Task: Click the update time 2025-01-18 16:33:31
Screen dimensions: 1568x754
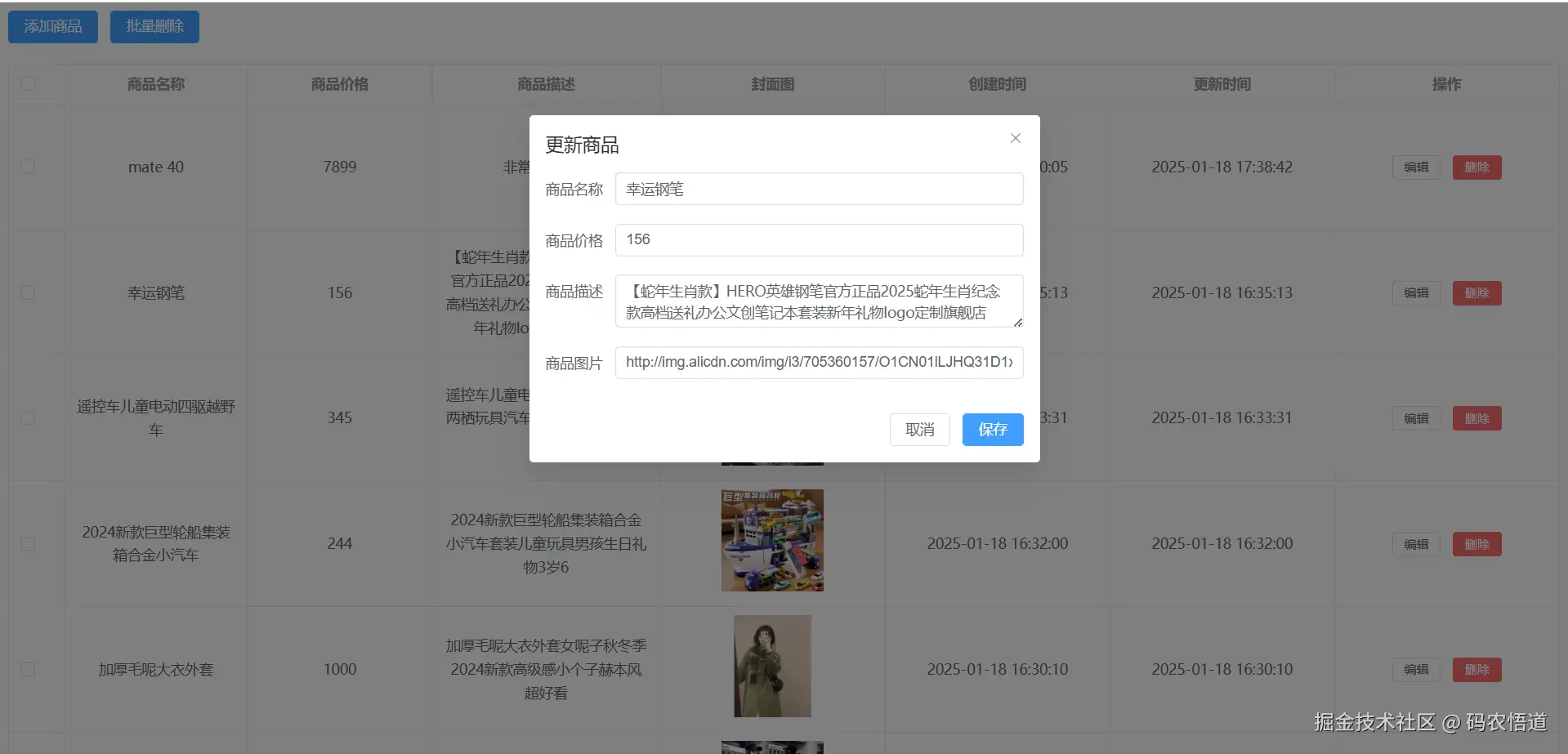Action: click(x=1222, y=418)
